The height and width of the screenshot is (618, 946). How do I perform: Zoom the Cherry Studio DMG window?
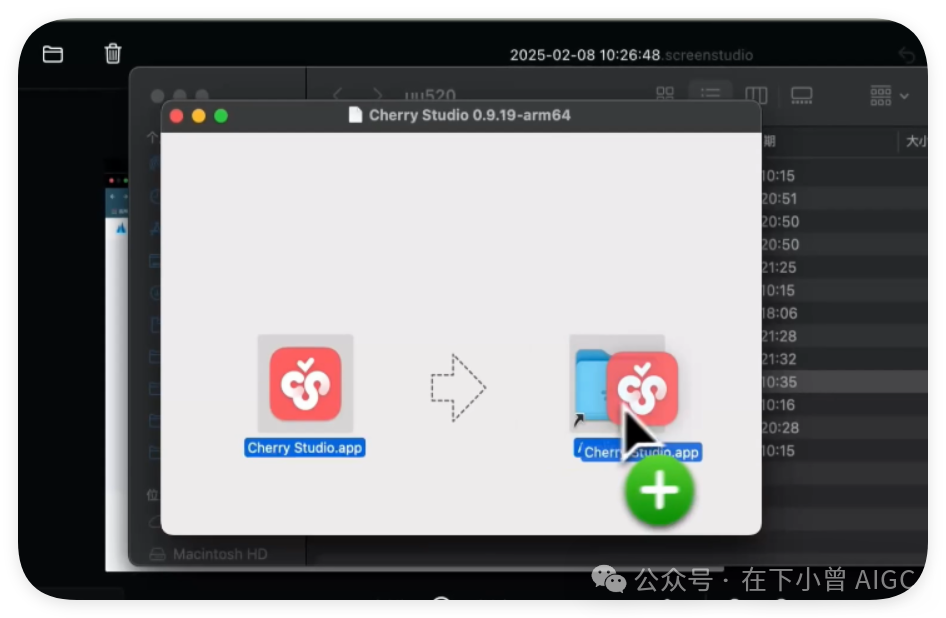coord(221,116)
